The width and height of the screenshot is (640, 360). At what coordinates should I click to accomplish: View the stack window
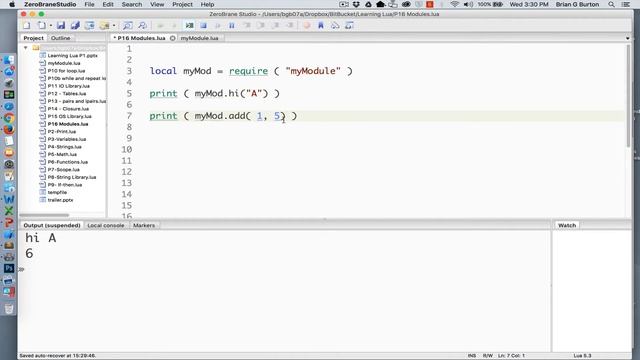335,26
